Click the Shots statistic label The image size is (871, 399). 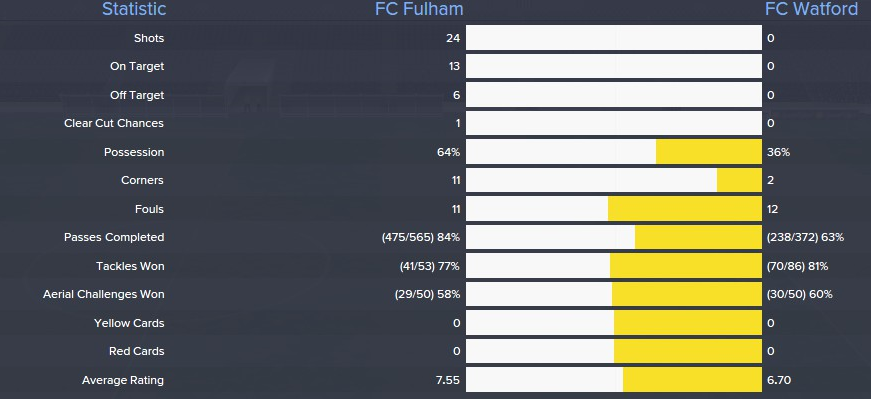pos(149,38)
